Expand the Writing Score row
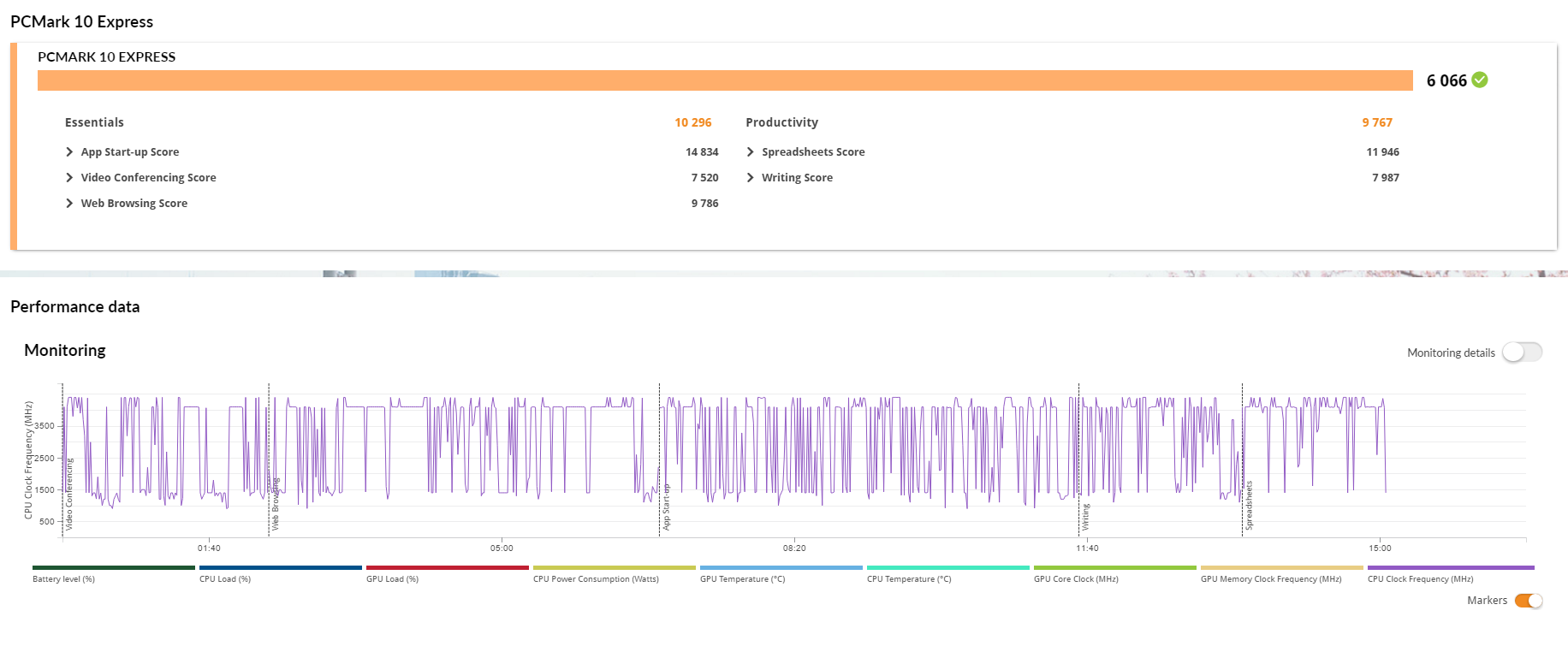1568x646 pixels. [751, 178]
